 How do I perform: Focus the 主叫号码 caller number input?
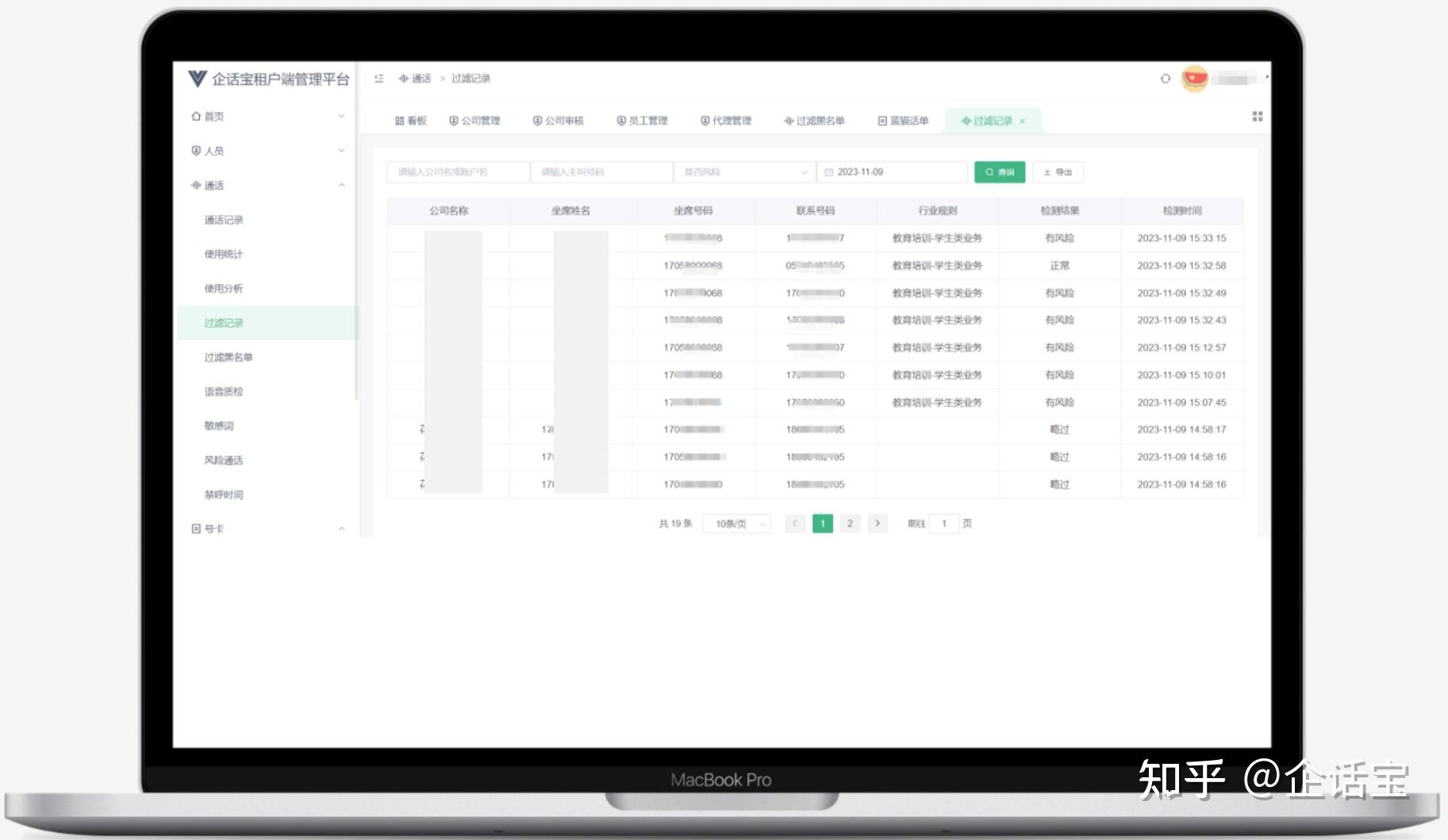601,172
